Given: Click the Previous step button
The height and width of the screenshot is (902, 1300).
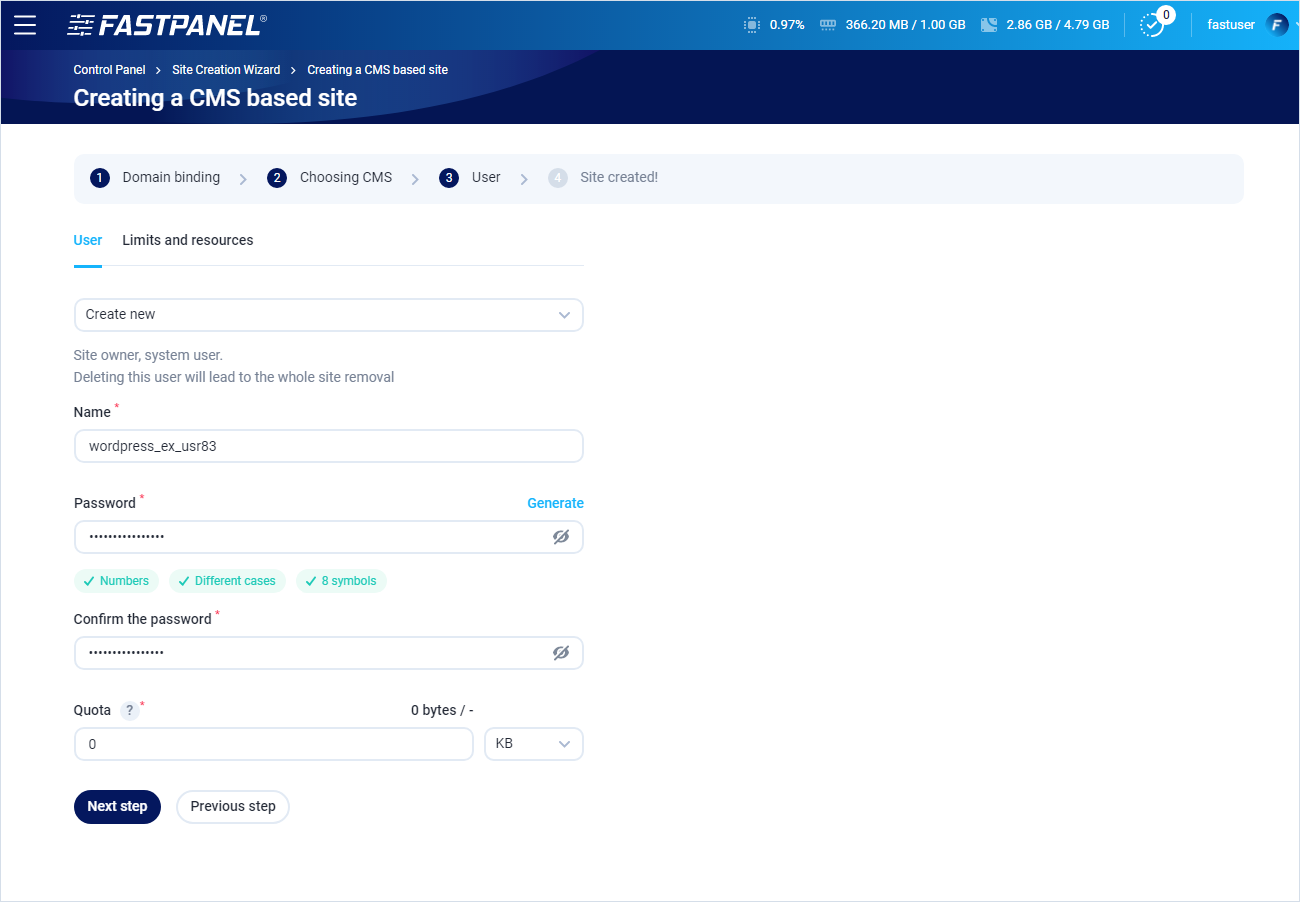Looking at the screenshot, I should 233,807.
